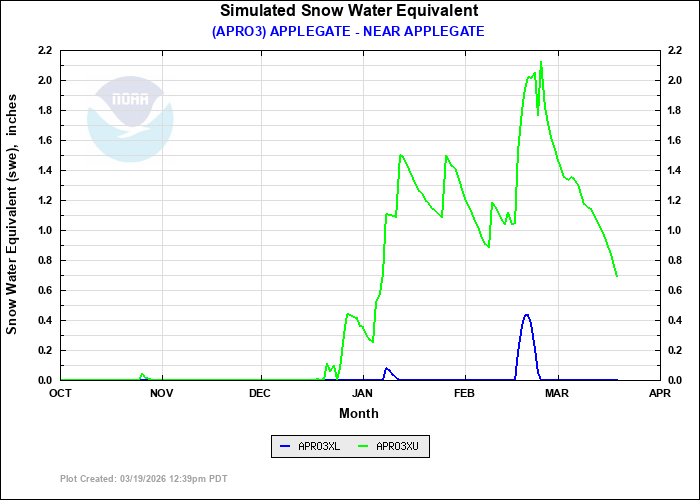700x500 pixels.
Task: Select the OCT tick on x-axis
Action: 61,392
